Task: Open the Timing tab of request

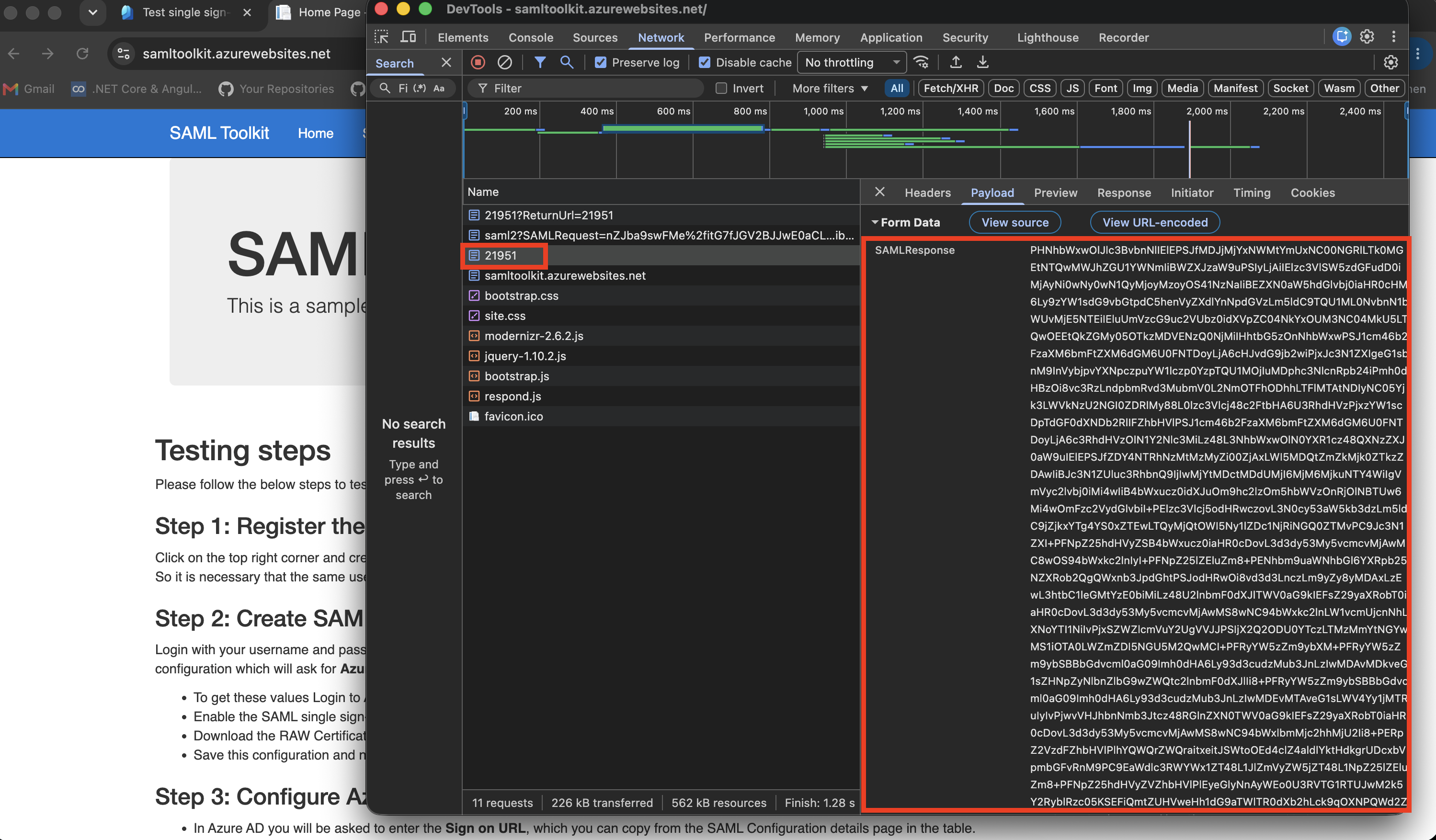Action: point(1252,193)
